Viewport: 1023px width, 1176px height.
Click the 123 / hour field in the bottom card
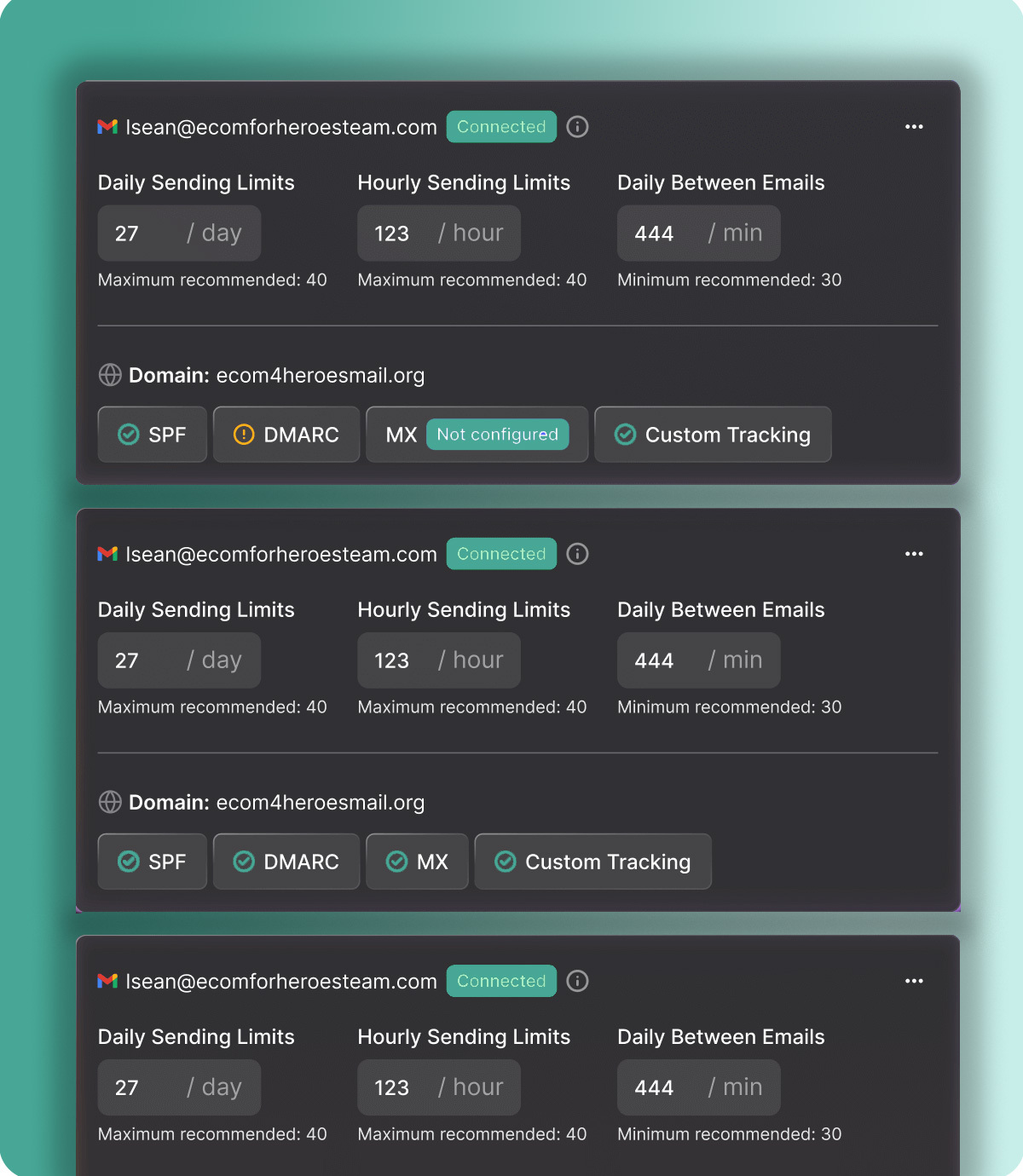pos(439,1087)
